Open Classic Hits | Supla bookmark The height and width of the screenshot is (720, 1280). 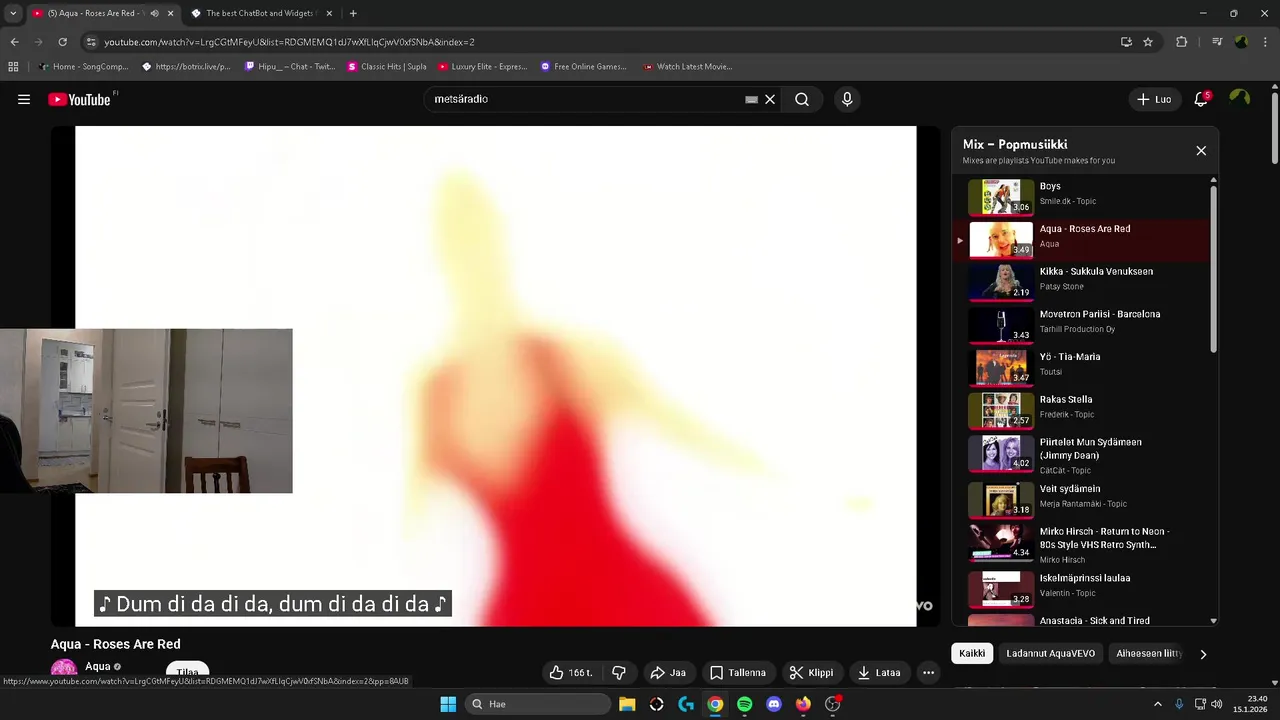(x=387, y=67)
